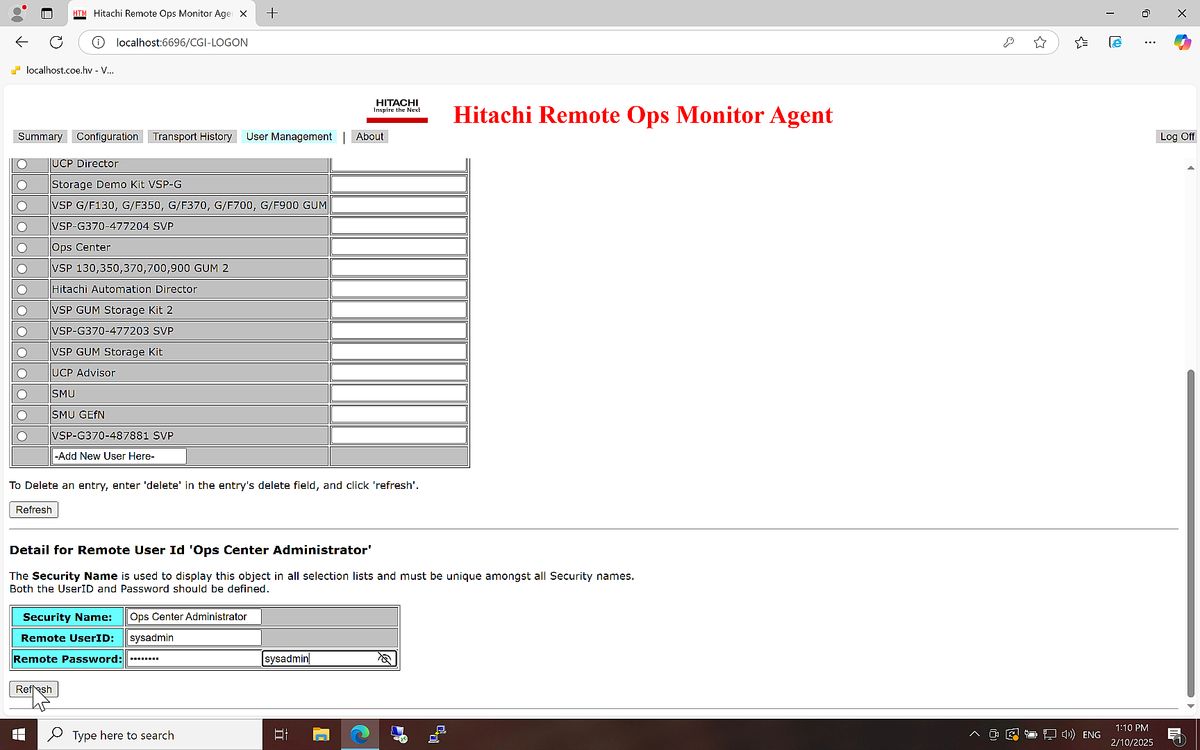Select the VSP 130,350,370,700,900 GUM 2 radio
The width and height of the screenshot is (1200, 750).
pos(22,269)
